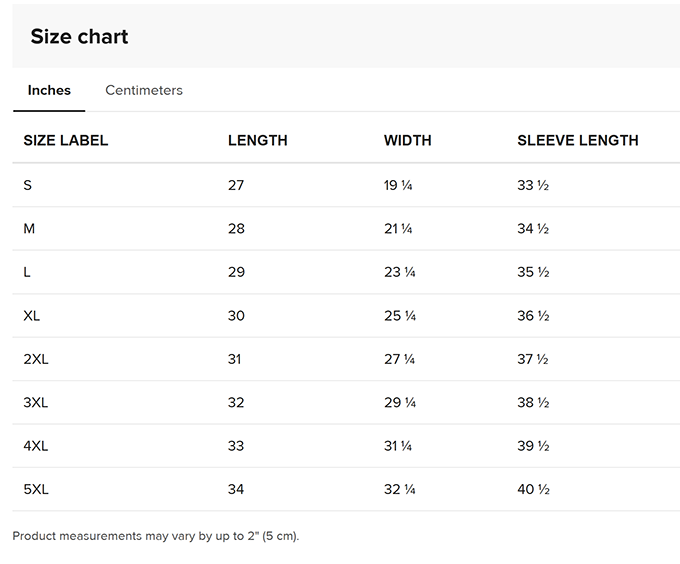This screenshot has height=564, width=680.
Task: Click the length value 31
Action: coord(235,359)
